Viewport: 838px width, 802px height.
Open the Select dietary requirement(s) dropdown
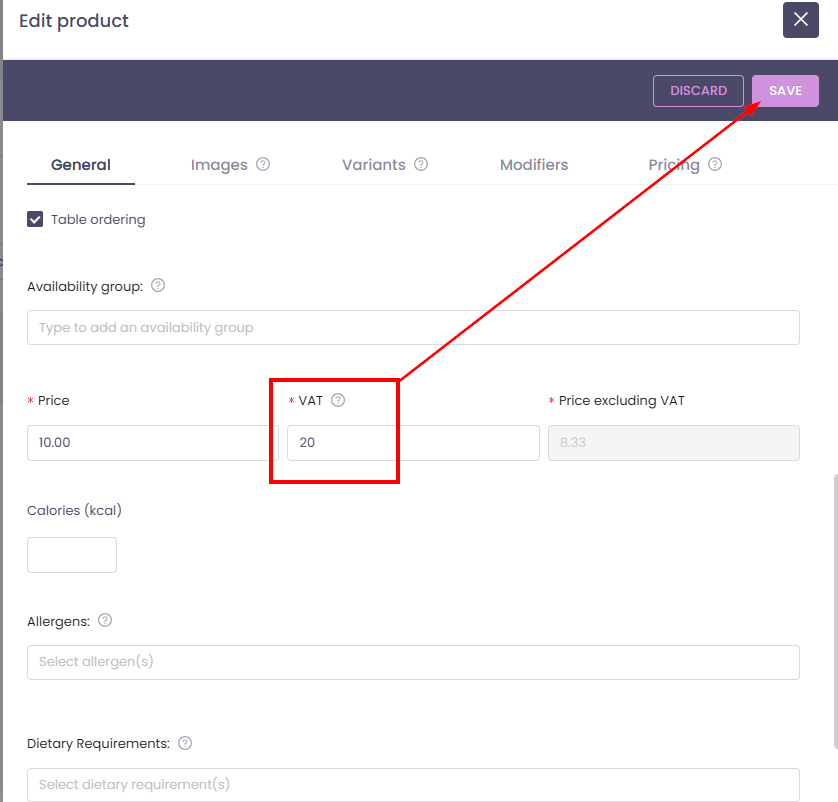pyautogui.click(x=413, y=785)
